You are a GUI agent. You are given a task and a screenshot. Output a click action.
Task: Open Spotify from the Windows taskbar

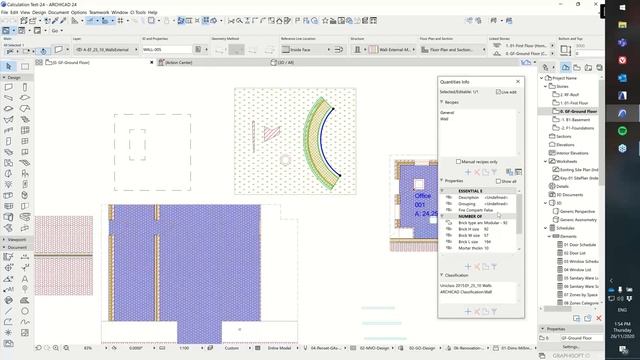pyautogui.click(x=622, y=131)
